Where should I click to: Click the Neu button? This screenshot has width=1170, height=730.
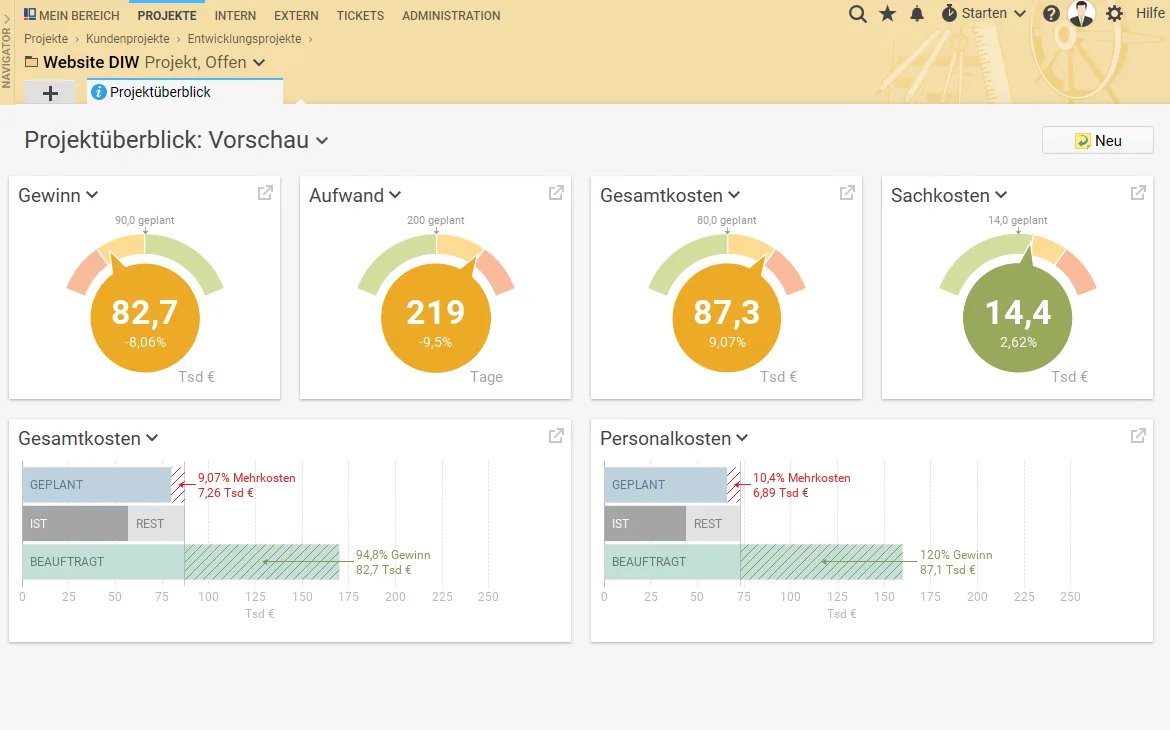click(x=1098, y=140)
